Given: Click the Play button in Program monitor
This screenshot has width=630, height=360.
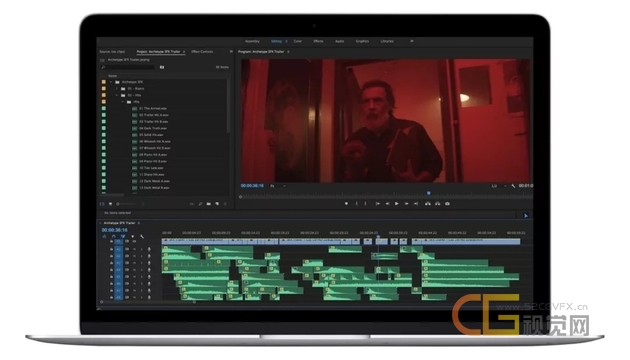Looking at the screenshot, I should tap(397, 204).
